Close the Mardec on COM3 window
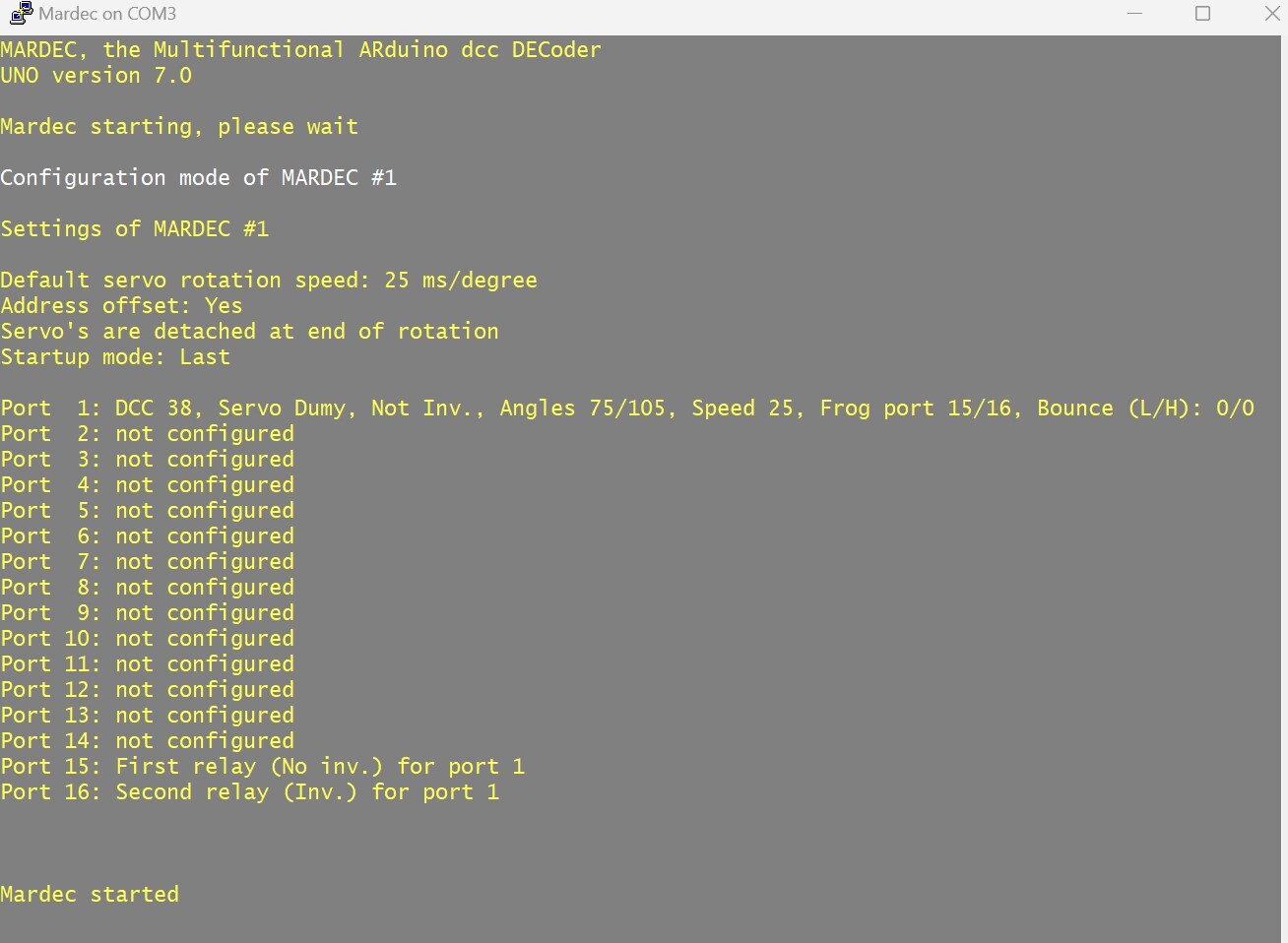Image resolution: width=1288 pixels, height=943 pixels. 1270,14
